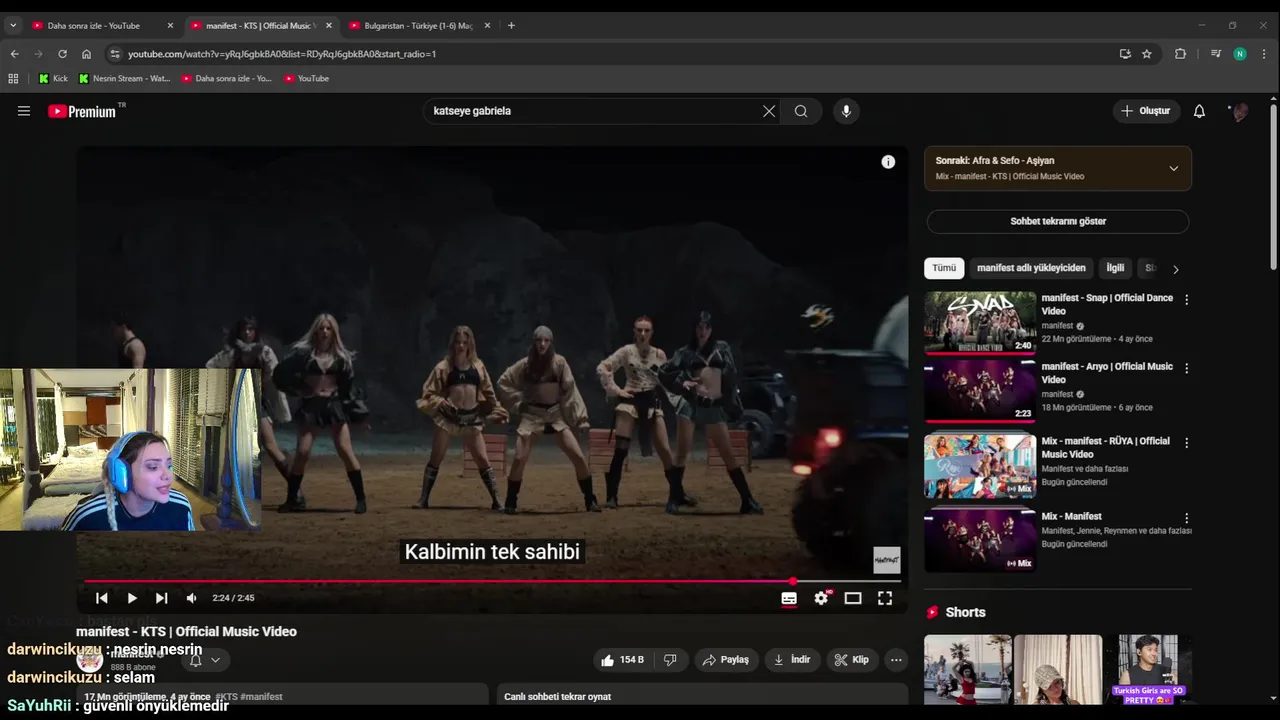Open browser extensions puzzle icon
Viewport: 1280px width, 720px height.
[1180, 54]
